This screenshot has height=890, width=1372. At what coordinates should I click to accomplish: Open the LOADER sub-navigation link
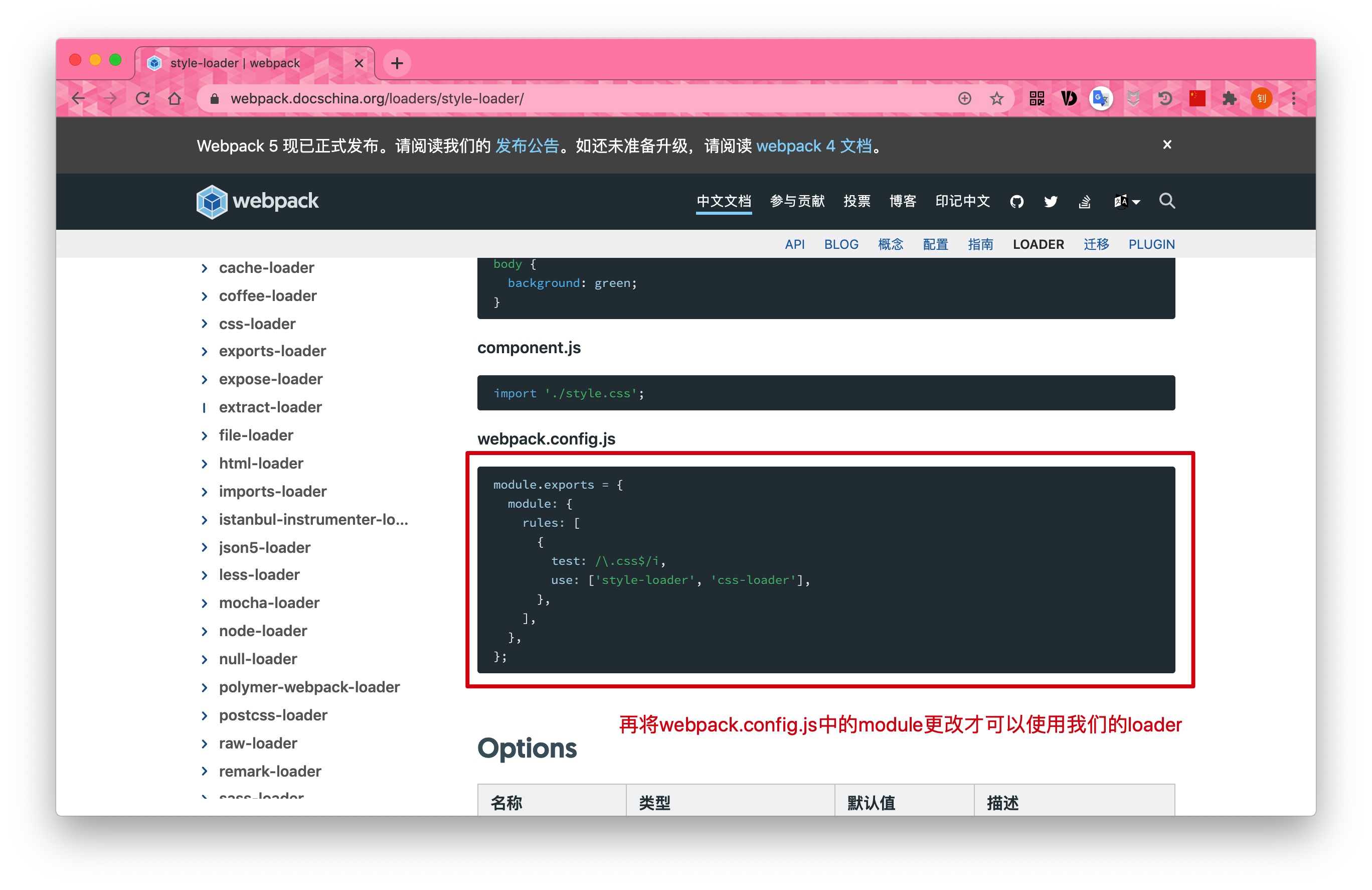coord(1038,244)
